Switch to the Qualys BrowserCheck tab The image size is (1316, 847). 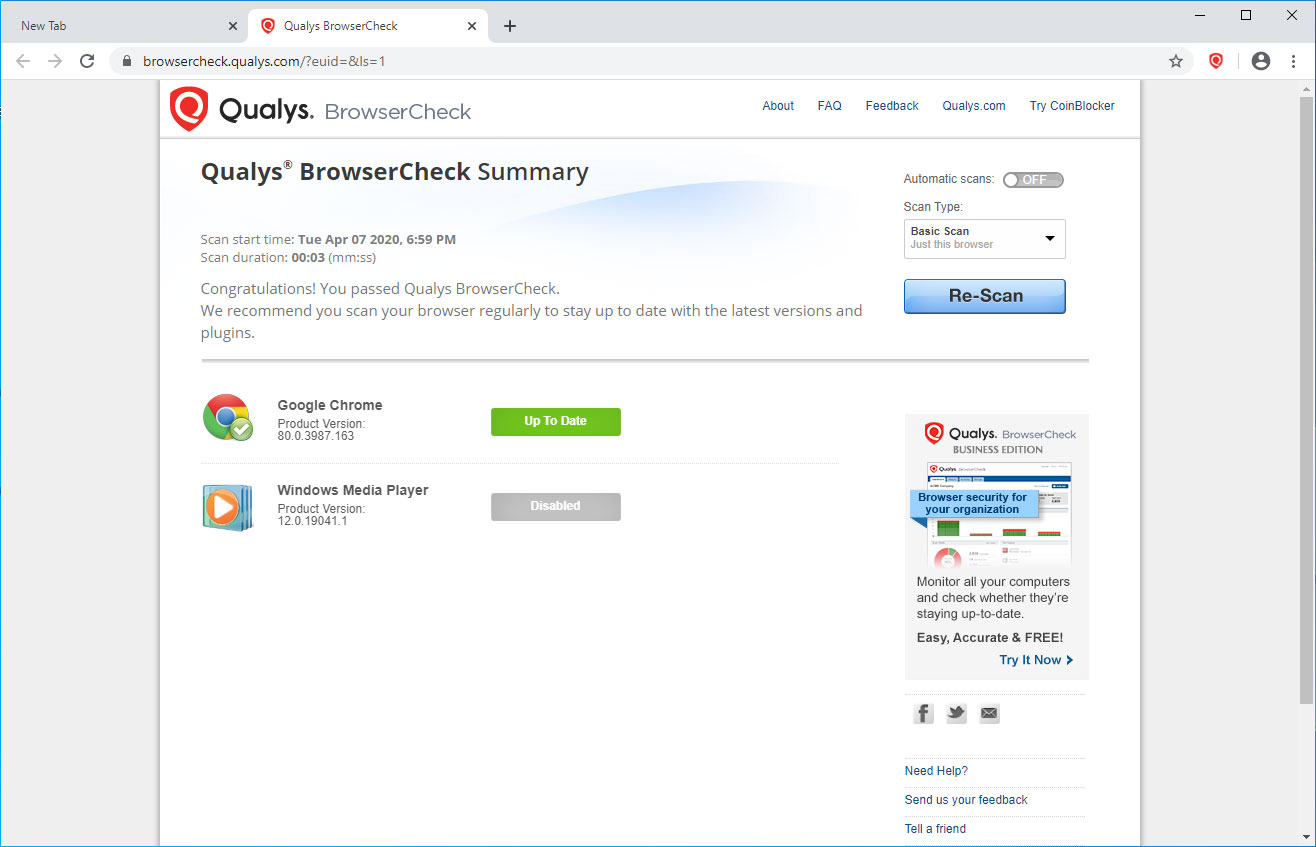(368, 26)
